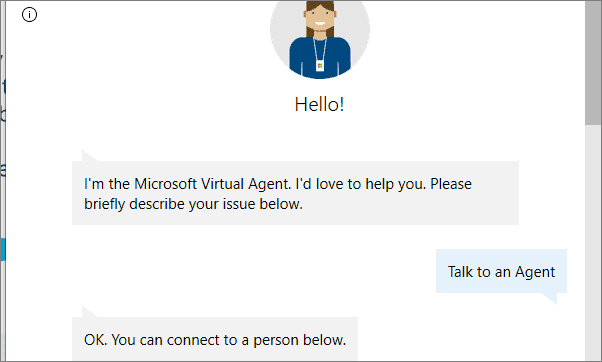The image size is (602, 362).
Task: Open the circled info icon
Action: (30, 15)
